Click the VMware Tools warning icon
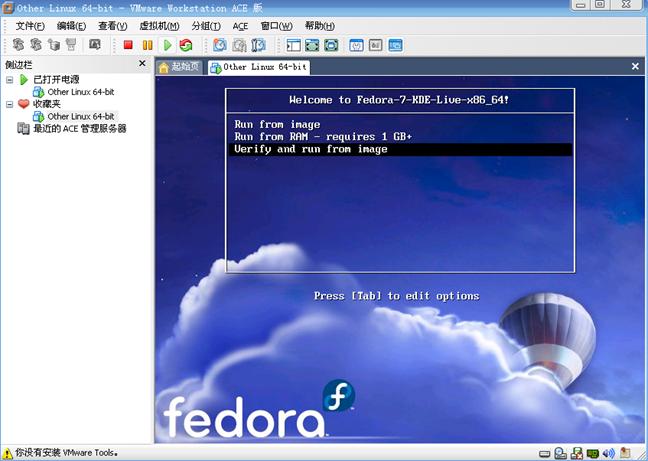This screenshot has height=461, width=648. pyautogui.click(x=7, y=454)
